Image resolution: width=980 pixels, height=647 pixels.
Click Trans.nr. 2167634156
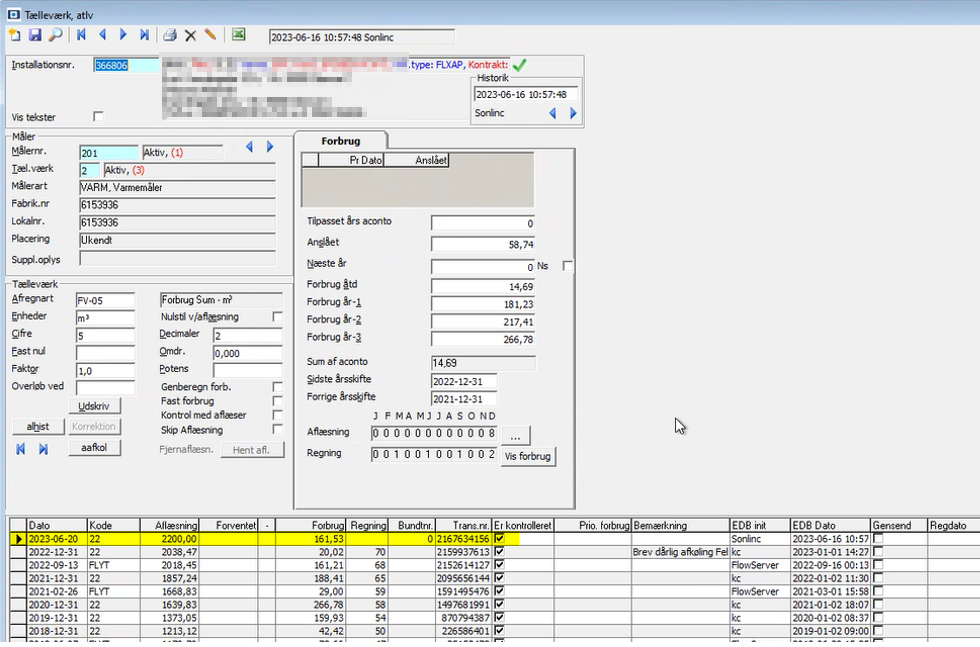[x=463, y=539]
